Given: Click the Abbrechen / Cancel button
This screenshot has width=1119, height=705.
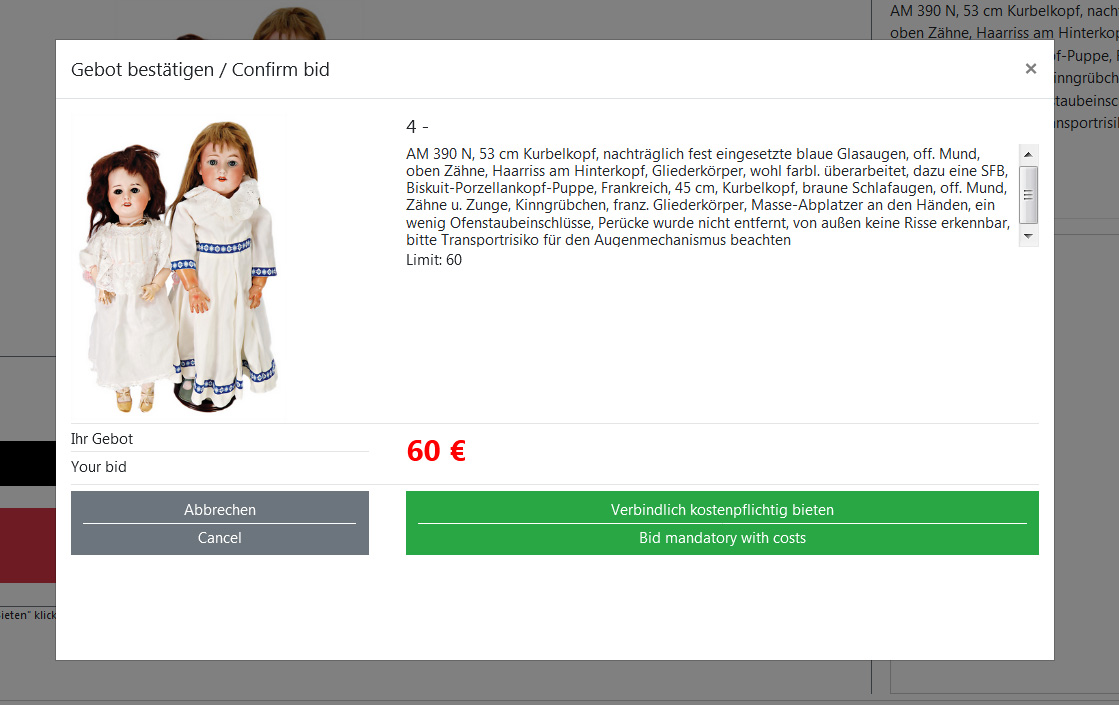Looking at the screenshot, I should [220, 523].
